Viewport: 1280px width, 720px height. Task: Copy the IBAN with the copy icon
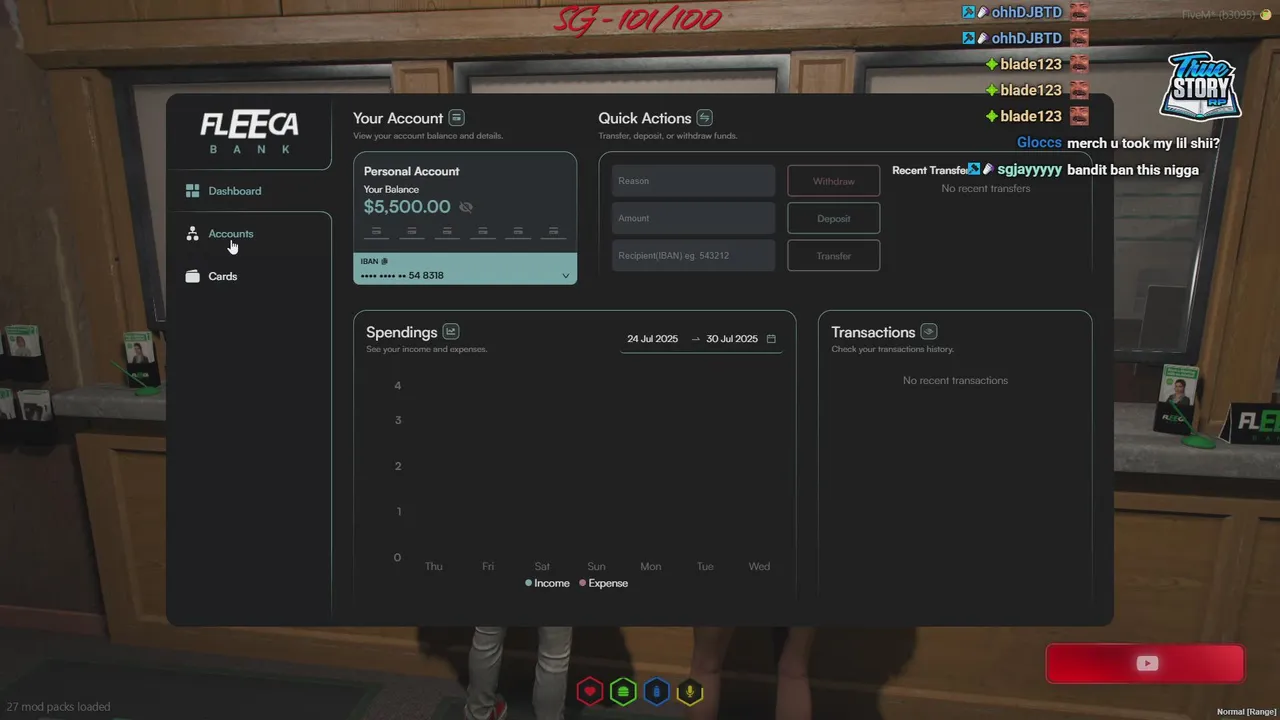coord(384,261)
